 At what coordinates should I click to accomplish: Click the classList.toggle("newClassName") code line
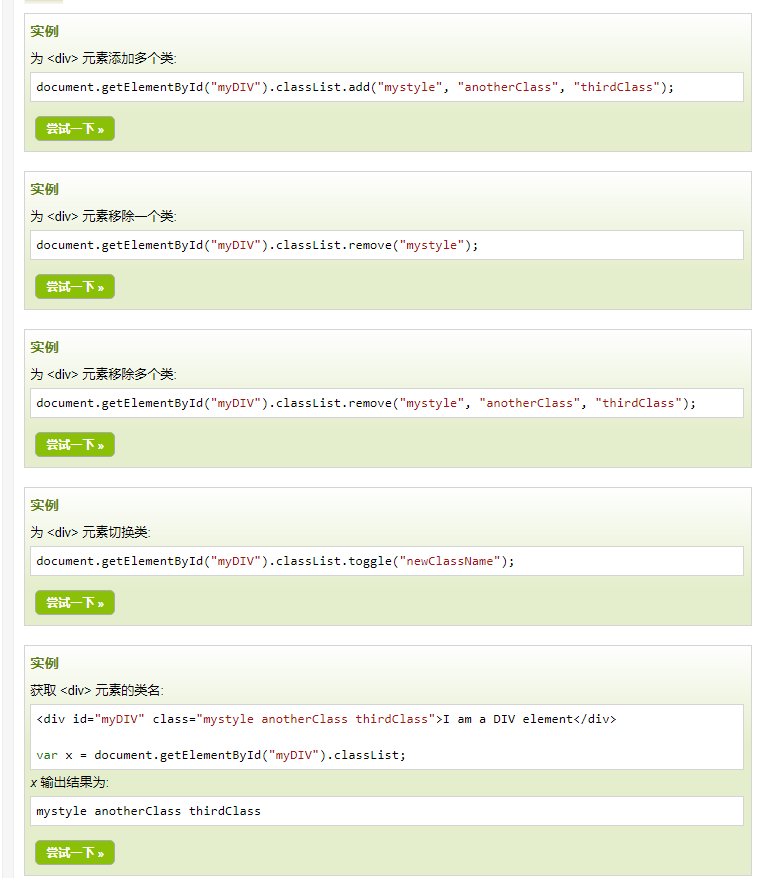pos(275,561)
